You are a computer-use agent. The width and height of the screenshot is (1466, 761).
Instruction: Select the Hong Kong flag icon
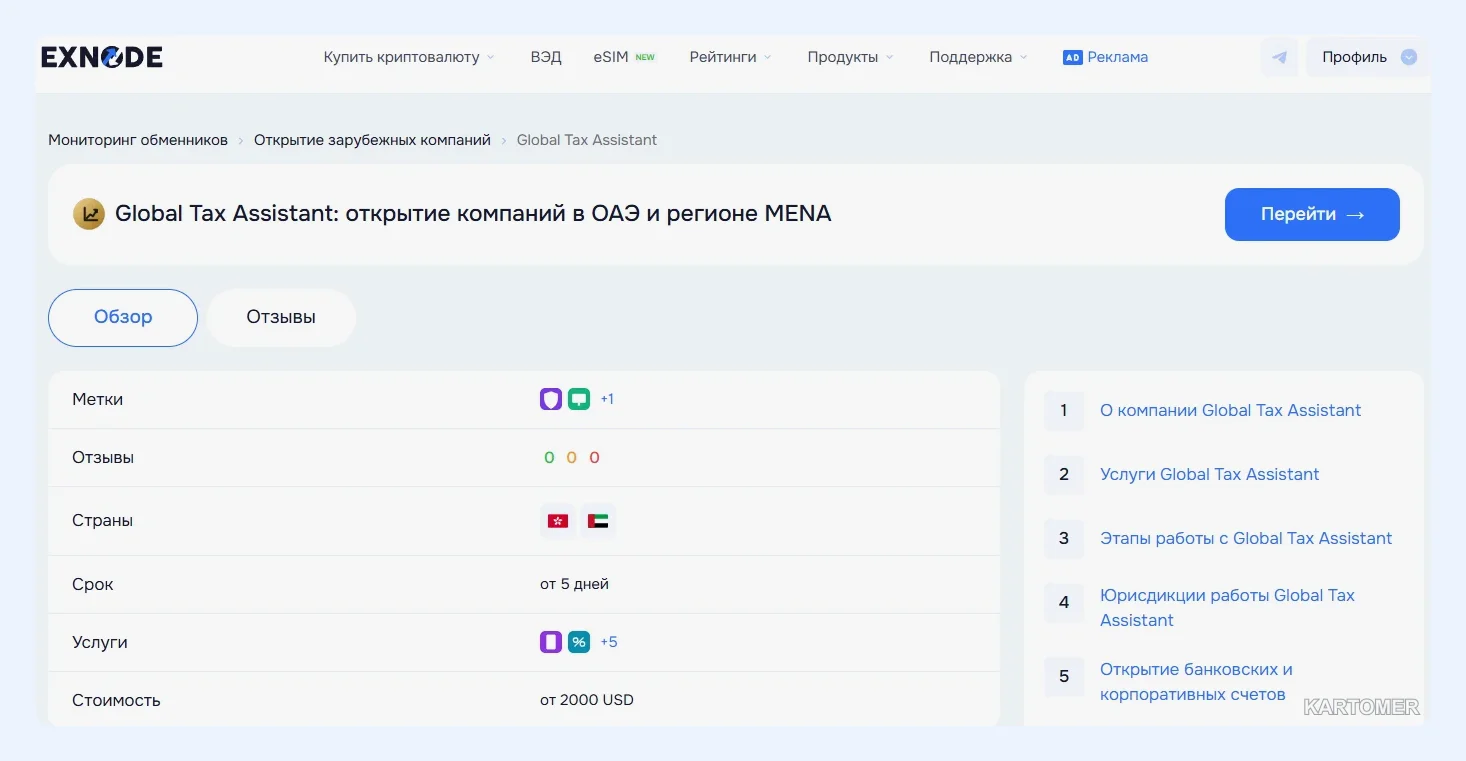(x=558, y=521)
